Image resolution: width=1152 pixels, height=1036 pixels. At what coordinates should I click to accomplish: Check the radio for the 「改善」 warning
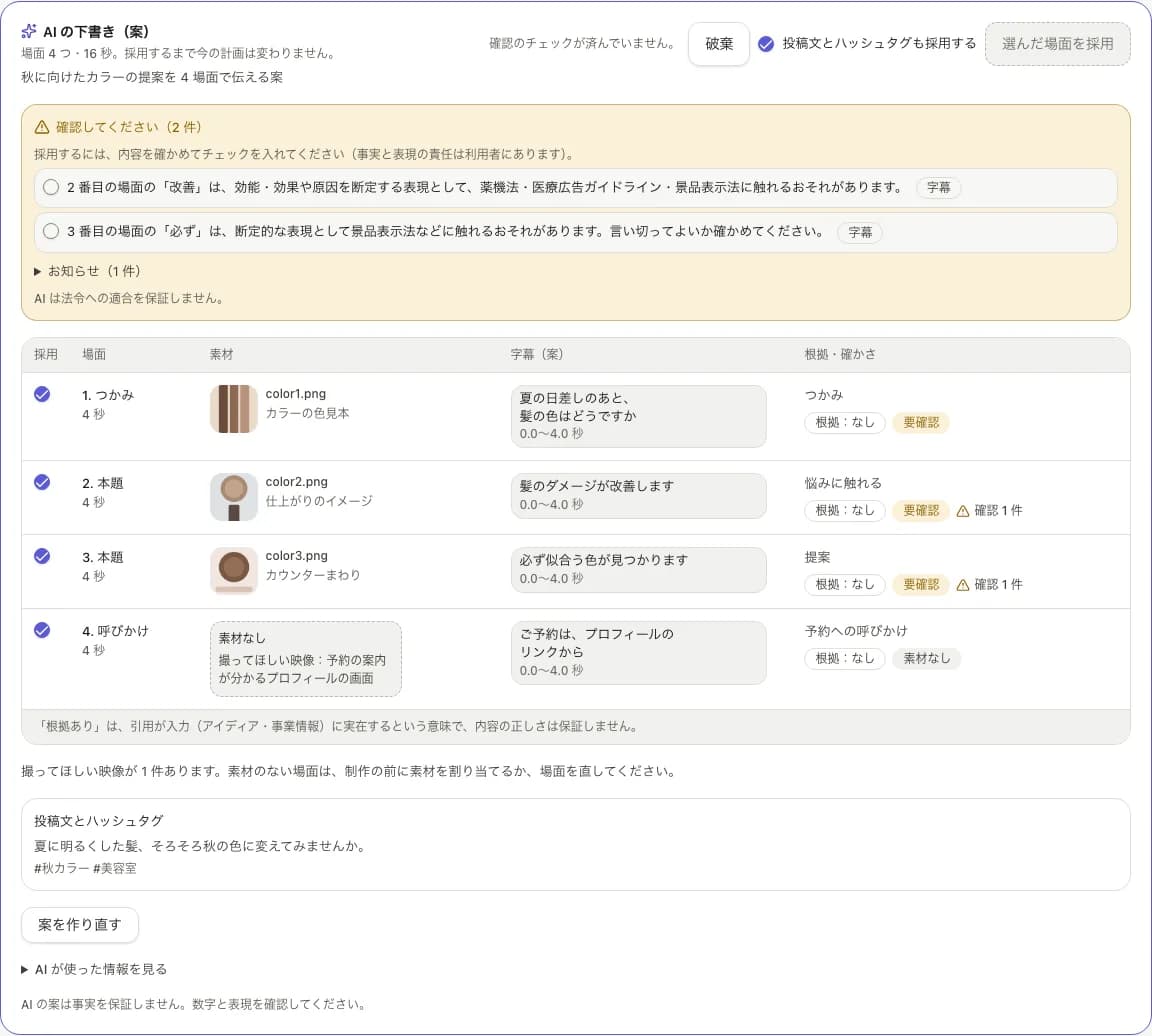51,187
